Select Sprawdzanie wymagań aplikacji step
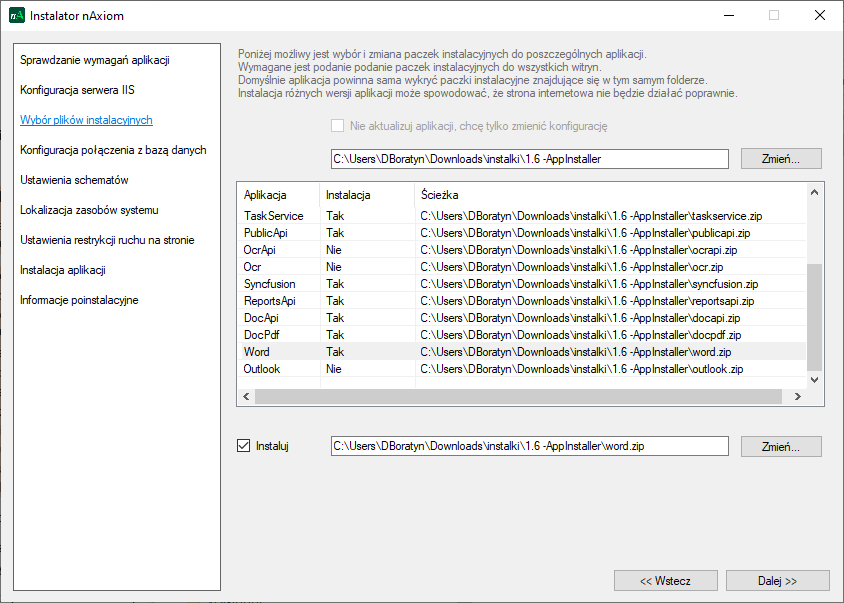 [94, 60]
